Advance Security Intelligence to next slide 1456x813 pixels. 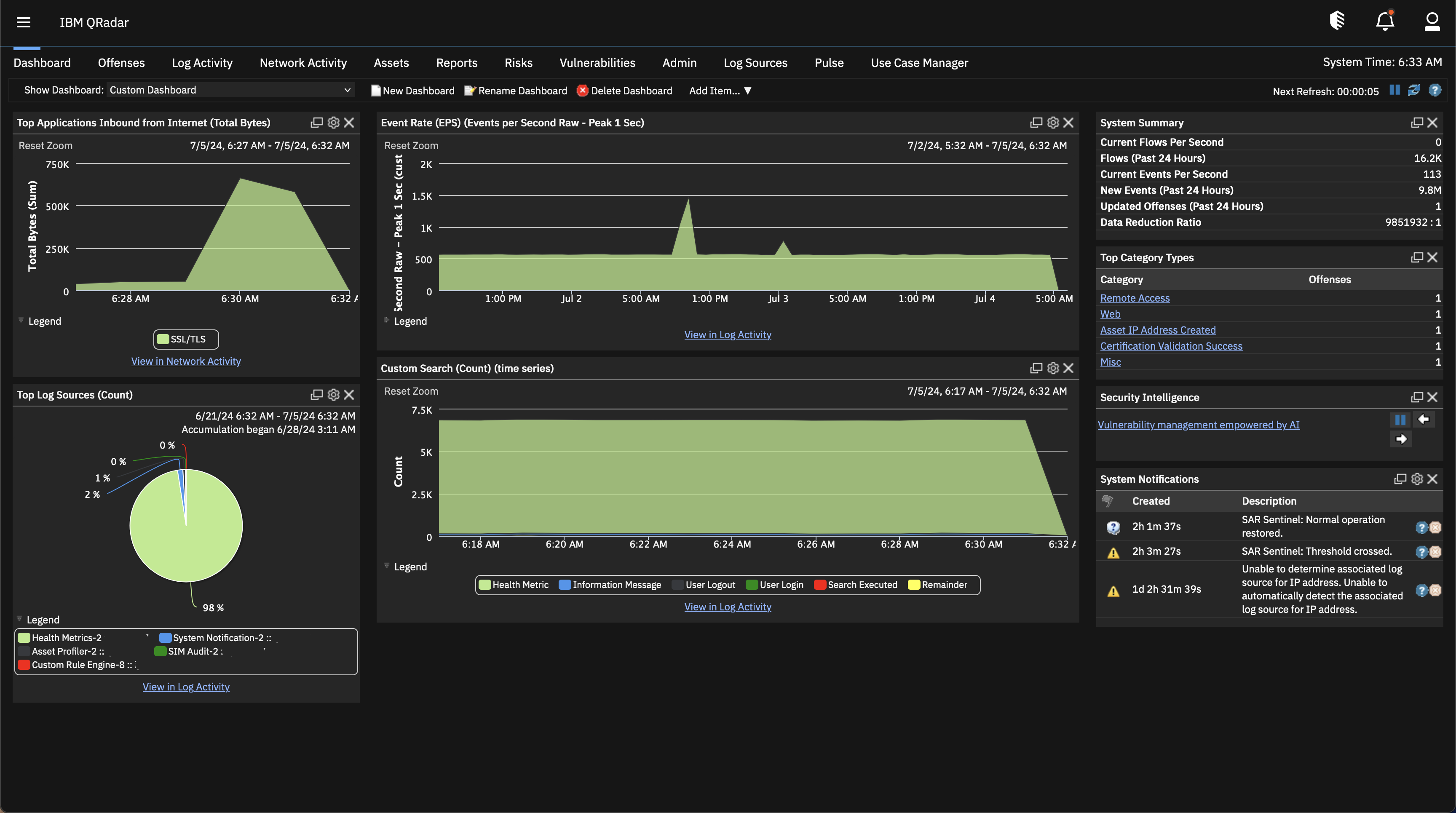coord(1402,439)
